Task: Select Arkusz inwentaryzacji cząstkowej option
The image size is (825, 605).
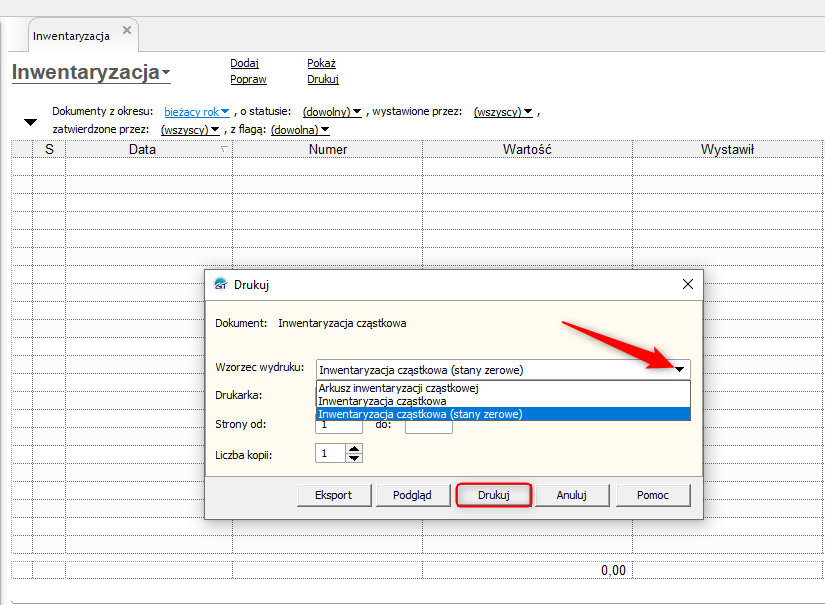Action: click(503, 388)
